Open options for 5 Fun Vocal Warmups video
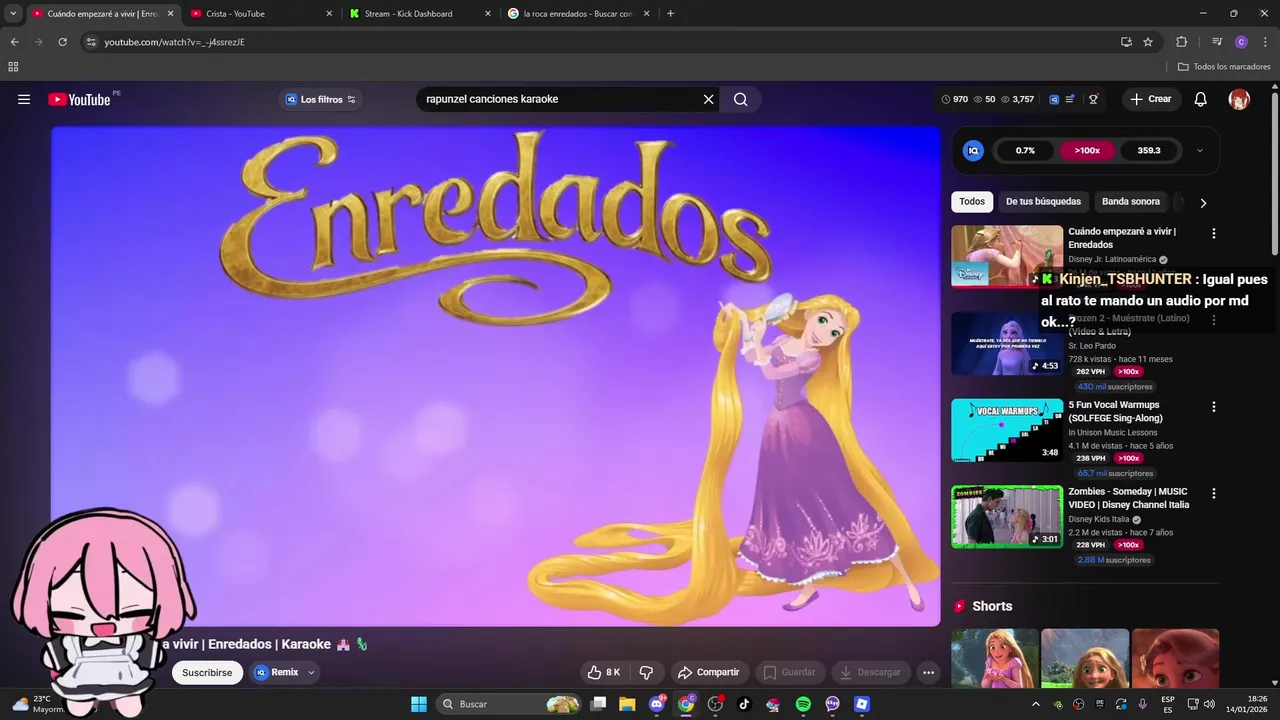This screenshot has width=1280, height=720. click(1214, 407)
